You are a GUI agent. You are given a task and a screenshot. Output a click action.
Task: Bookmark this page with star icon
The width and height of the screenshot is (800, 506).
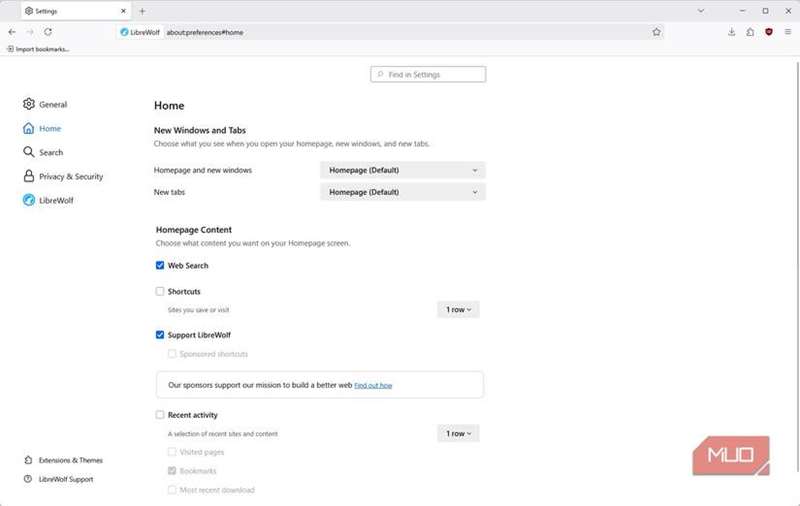[656, 32]
